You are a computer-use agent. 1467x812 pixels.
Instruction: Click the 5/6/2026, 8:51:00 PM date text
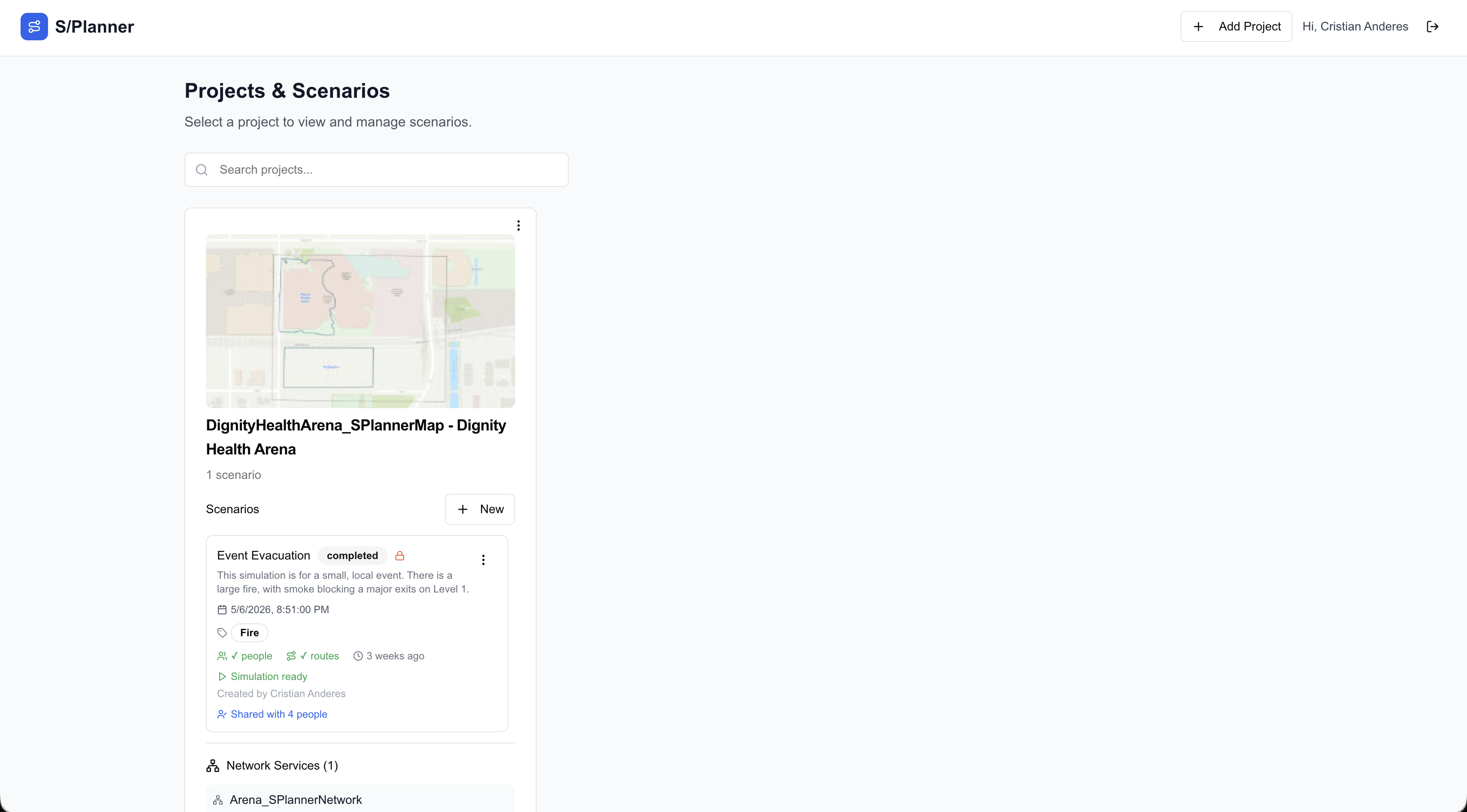tap(280, 609)
